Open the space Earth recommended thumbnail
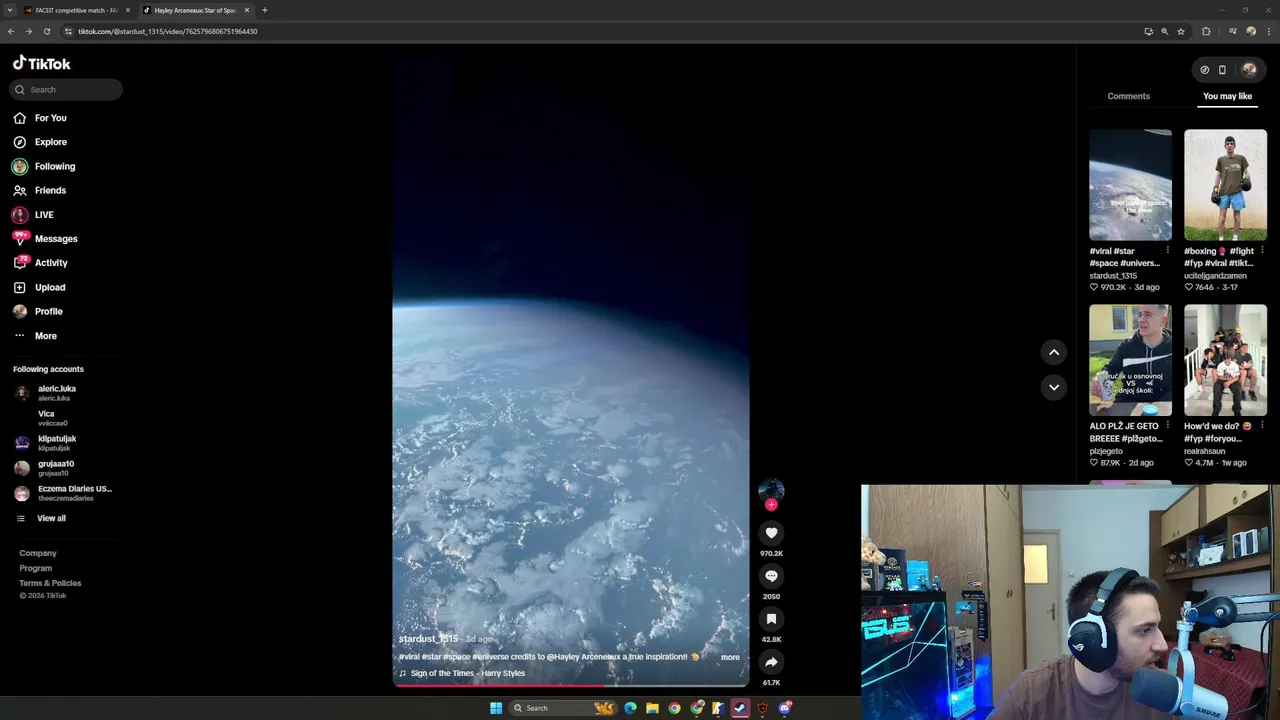The height and width of the screenshot is (720, 1280). tap(1130, 185)
